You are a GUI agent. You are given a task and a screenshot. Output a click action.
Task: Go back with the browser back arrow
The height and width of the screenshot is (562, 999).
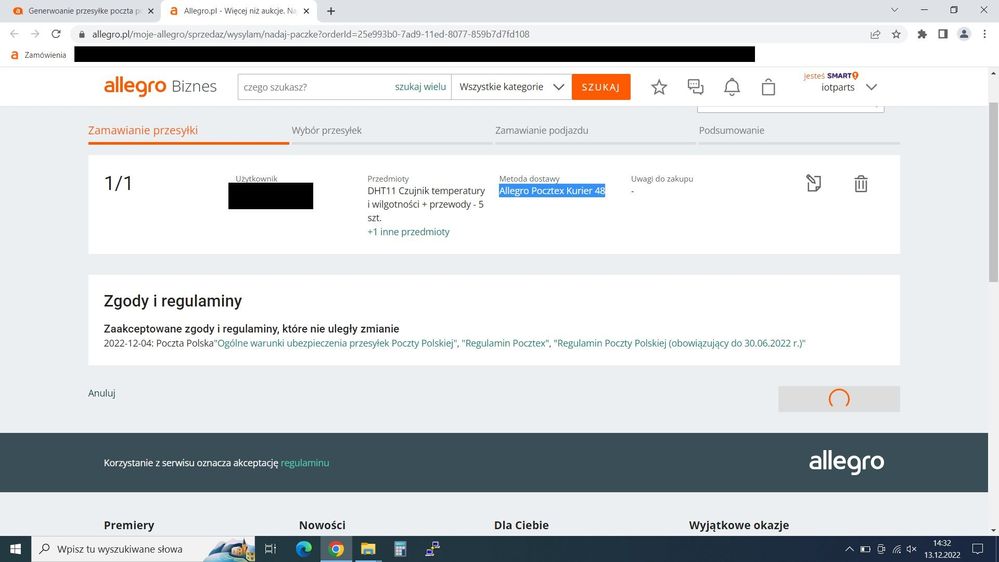point(15,34)
